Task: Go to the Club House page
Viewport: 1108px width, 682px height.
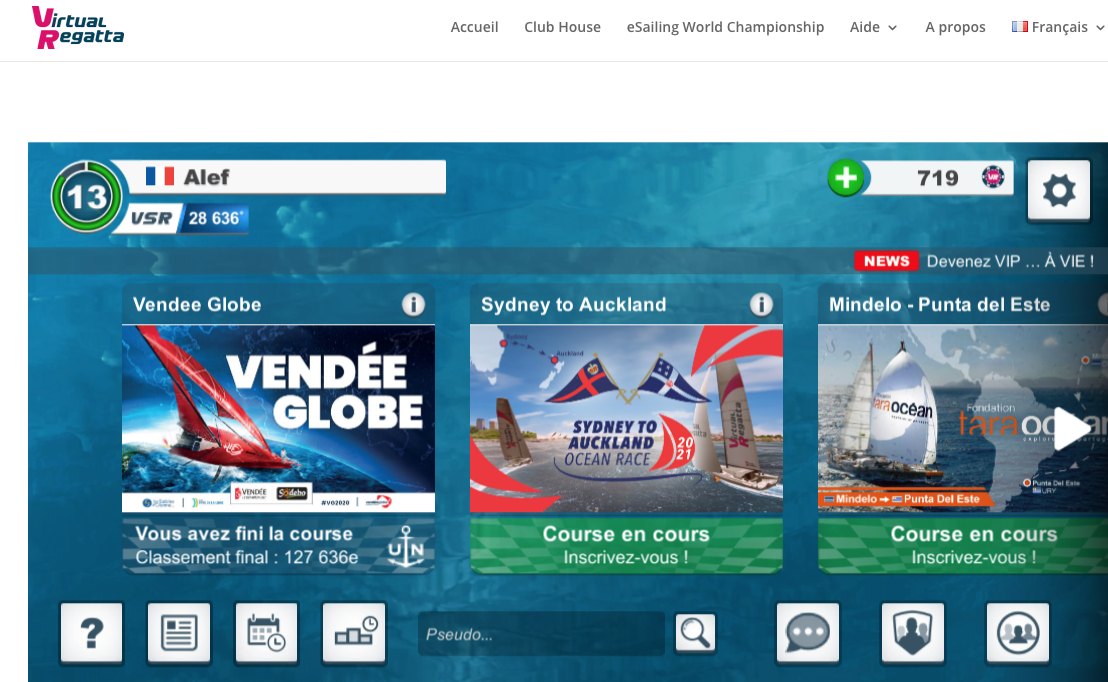Action: click(562, 27)
